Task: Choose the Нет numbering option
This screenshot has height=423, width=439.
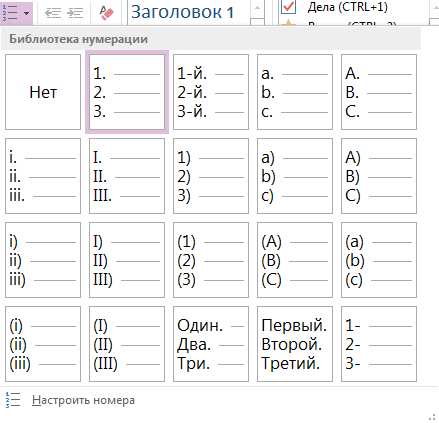Action: 43,92
